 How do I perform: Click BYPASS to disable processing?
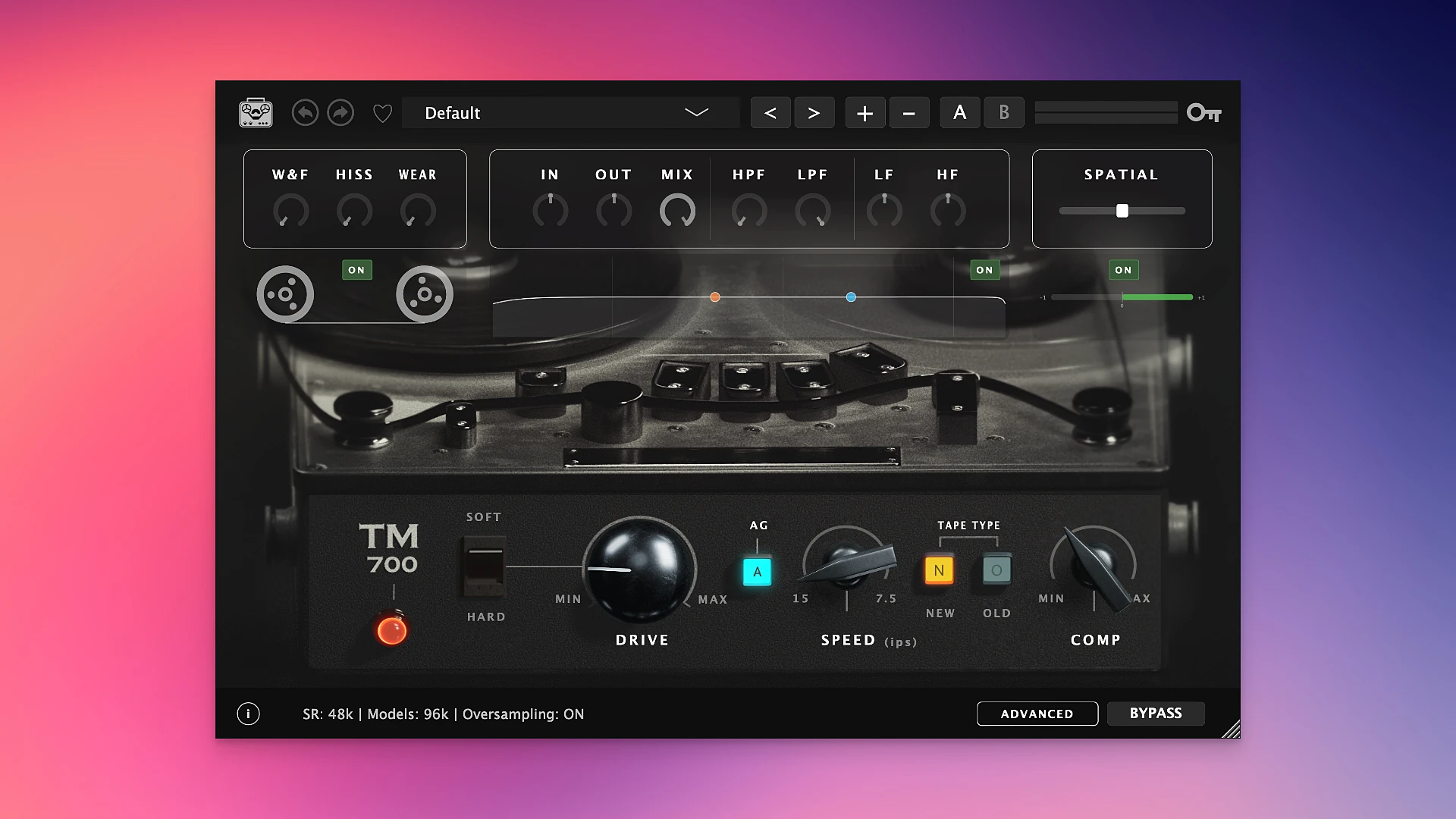(1156, 713)
